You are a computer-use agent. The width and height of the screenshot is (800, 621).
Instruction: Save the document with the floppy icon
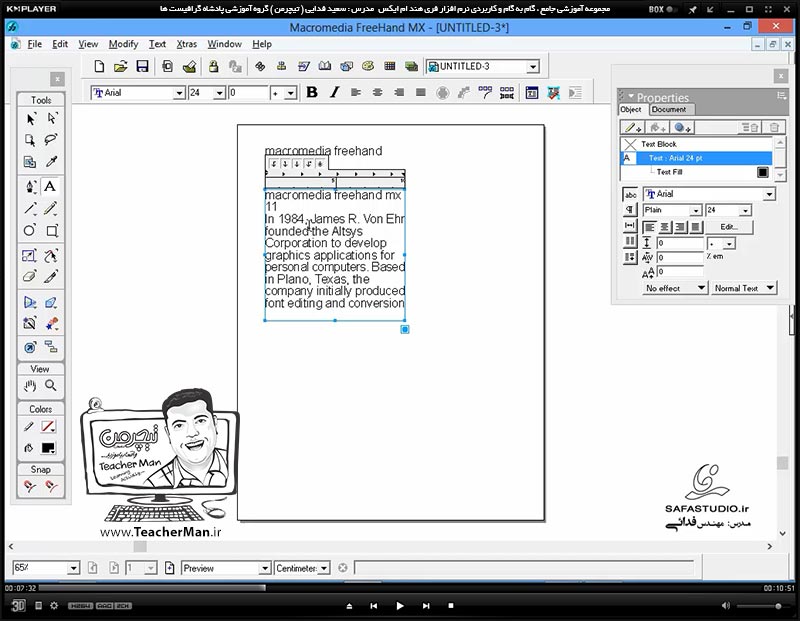click(142, 66)
